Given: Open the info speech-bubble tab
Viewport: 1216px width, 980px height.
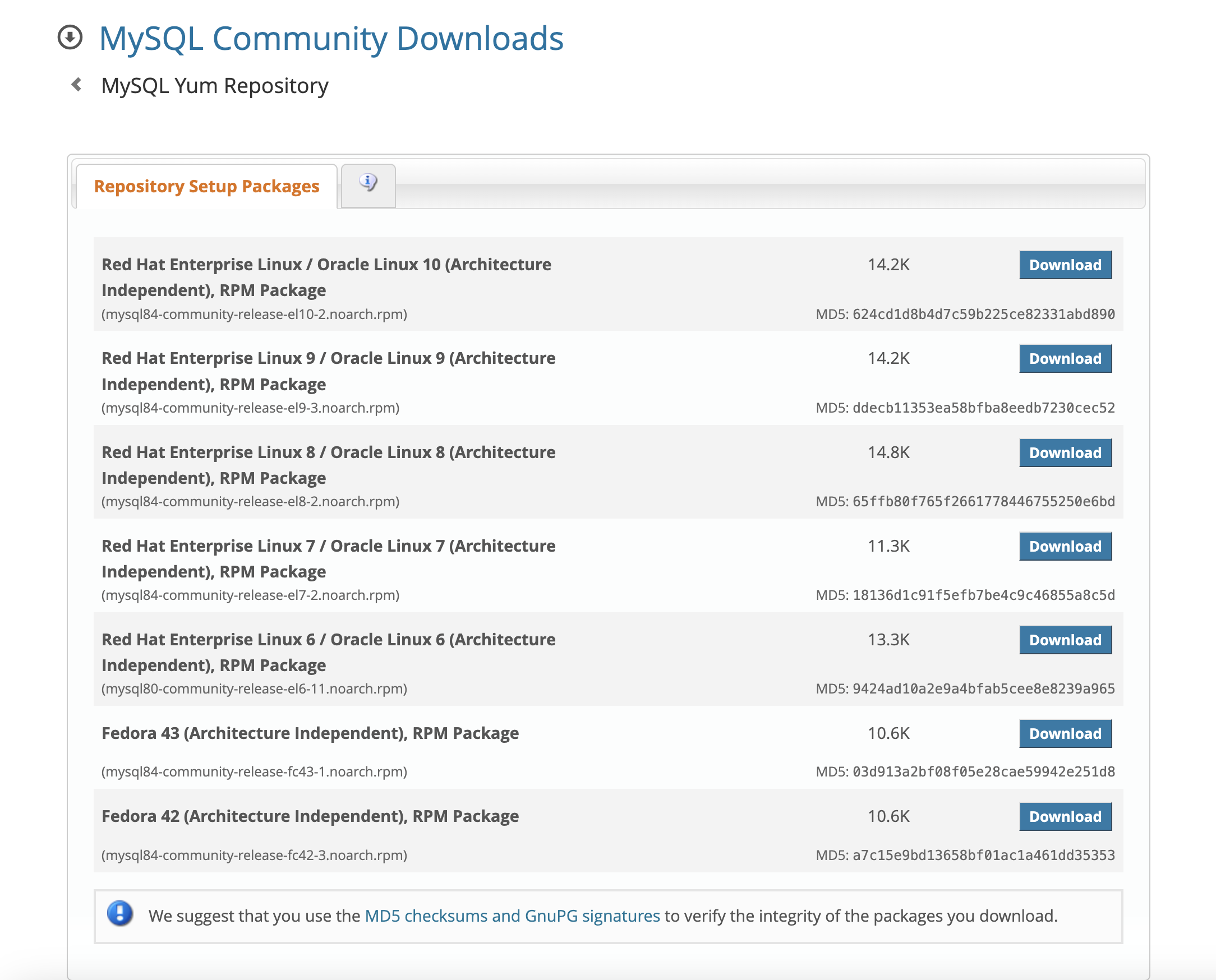Looking at the screenshot, I should (x=368, y=183).
